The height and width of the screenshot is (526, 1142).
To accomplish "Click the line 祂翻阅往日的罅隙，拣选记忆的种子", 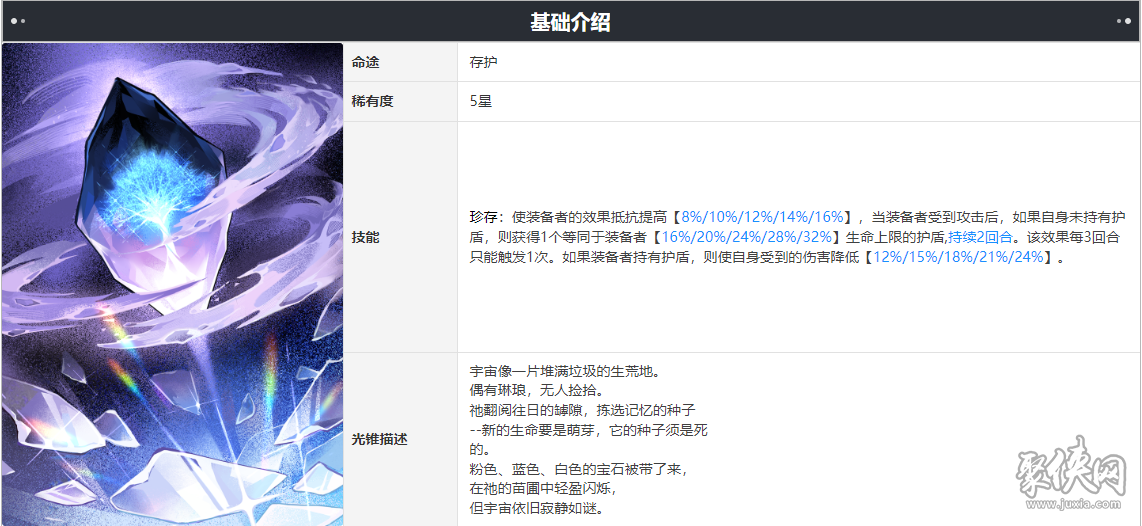I will [583, 412].
